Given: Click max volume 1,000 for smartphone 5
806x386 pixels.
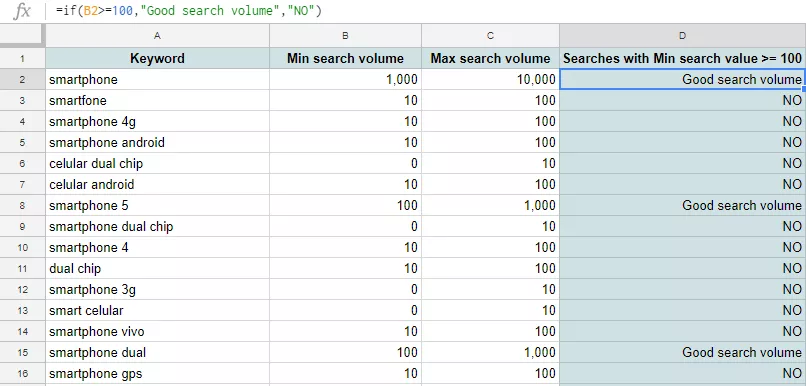Looking at the screenshot, I should coord(490,206).
